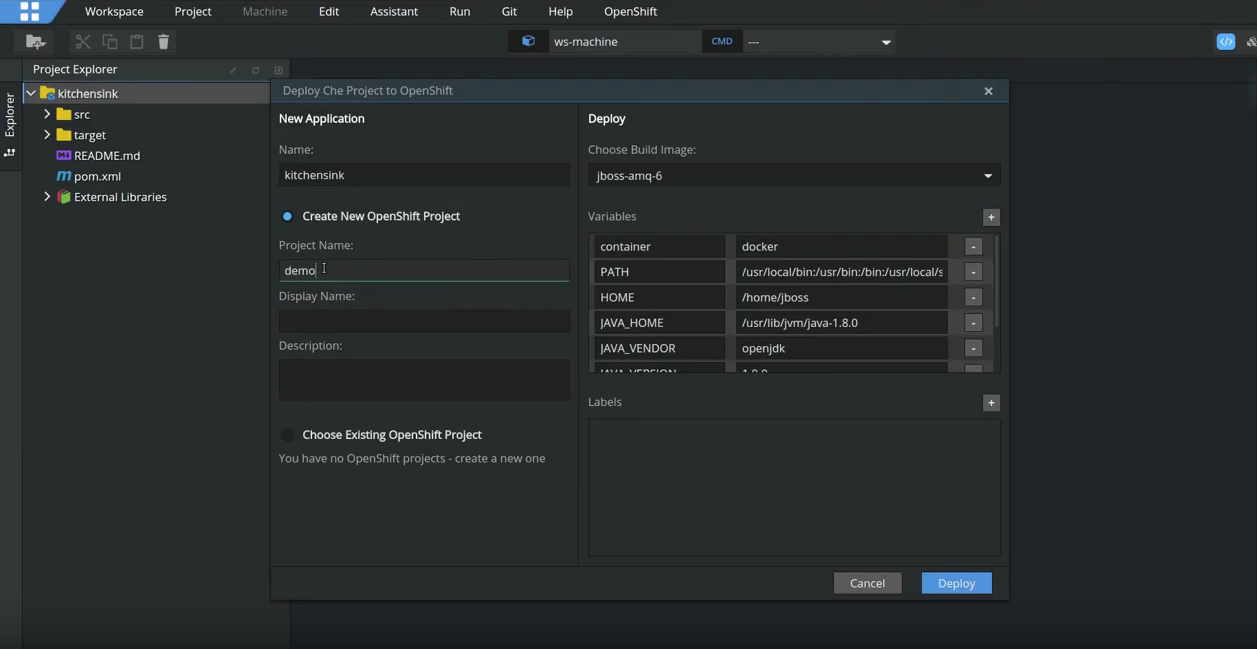This screenshot has height=649, width=1257.
Task: Click the Project Name input field
Action: [424, 270]
